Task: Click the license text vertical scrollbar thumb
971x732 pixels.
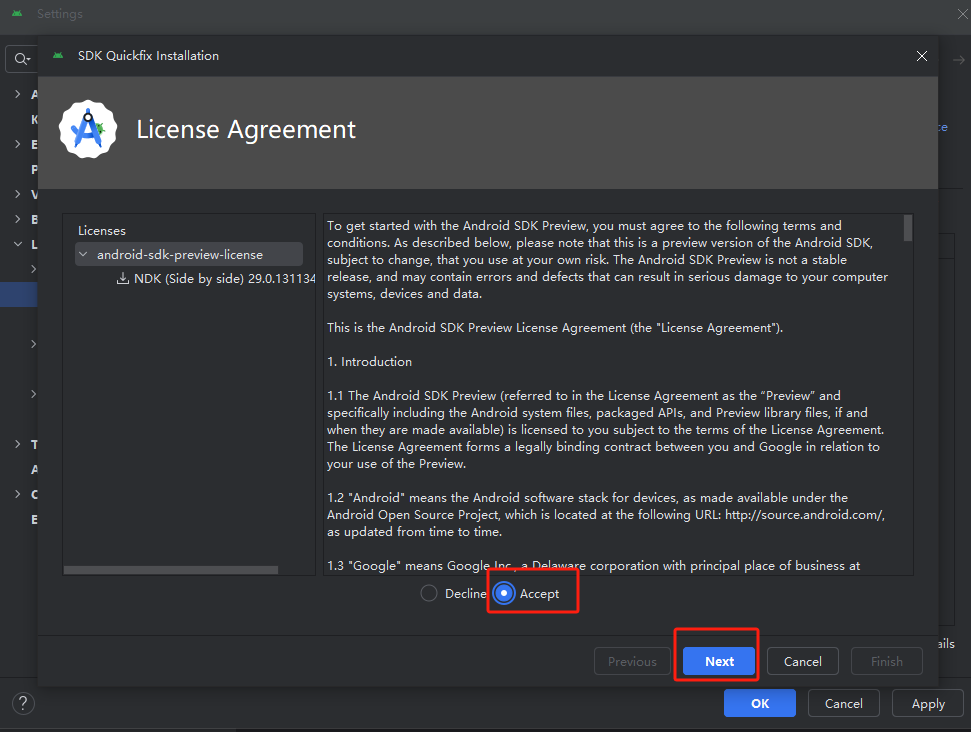Action: point(908,228)
